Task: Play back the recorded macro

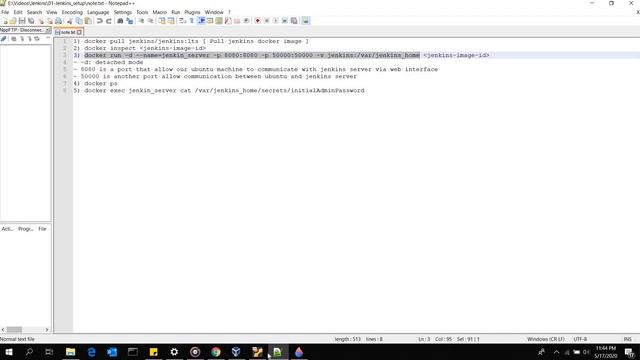Action: (276, 21)
